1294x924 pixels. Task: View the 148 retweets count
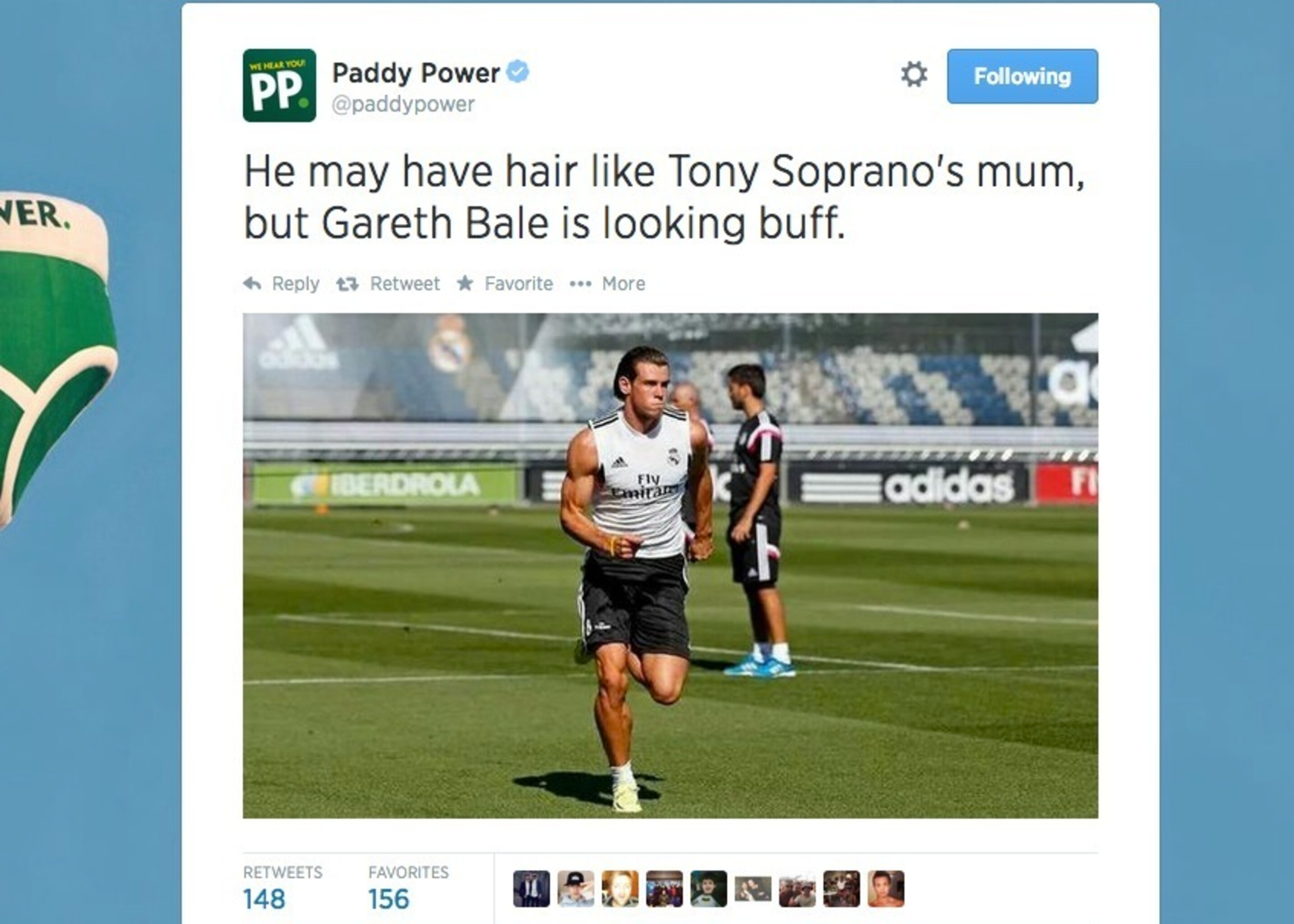[x=264, y=899]
